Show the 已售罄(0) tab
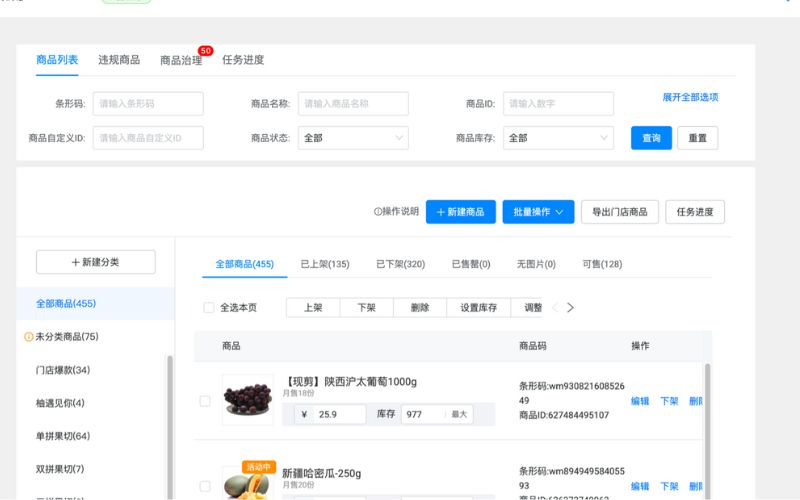Image resolution: width=800 pixels, height=500 pixels. (471, 264)
